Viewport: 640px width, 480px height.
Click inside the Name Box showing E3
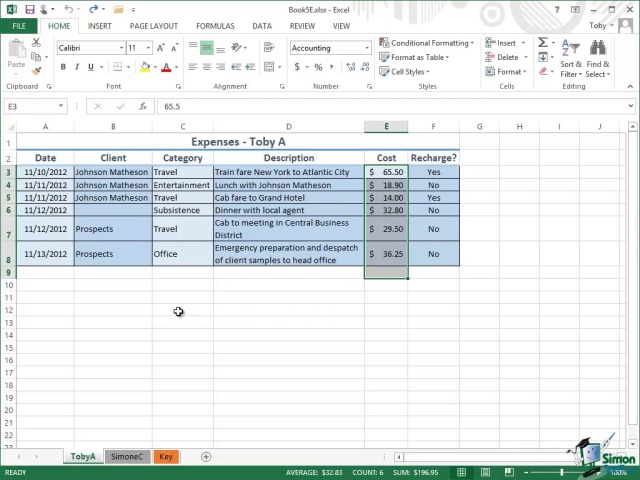pos(30,106)
